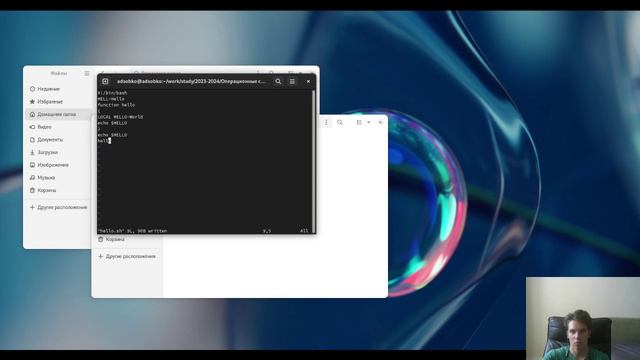
Task: Close the lower Files window
Action: click(x=380, y=122)
